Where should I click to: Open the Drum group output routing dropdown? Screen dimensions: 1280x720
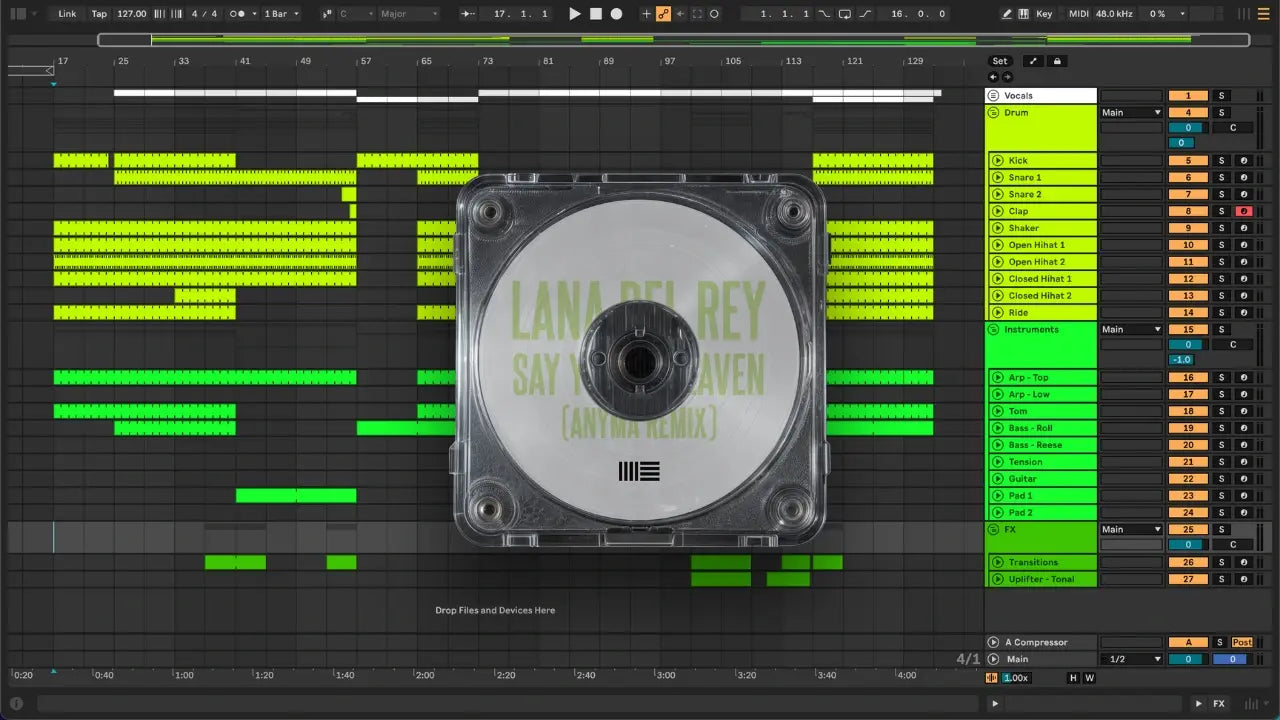point(1132,113)
